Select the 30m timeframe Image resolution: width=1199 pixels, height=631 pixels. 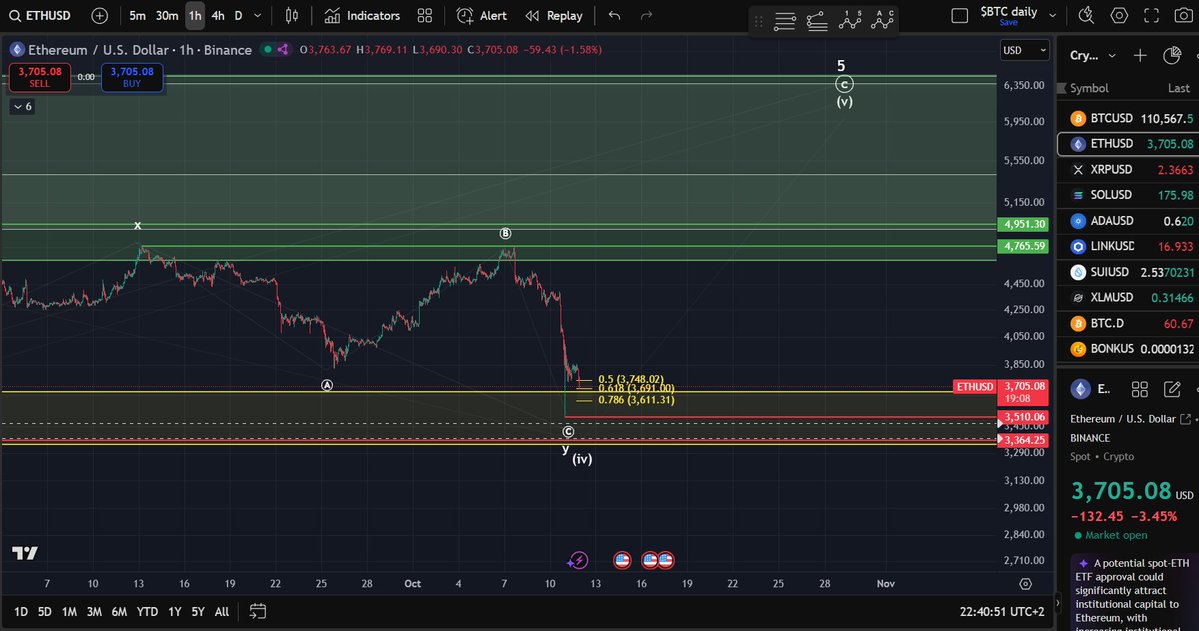(x=167, y=15)
